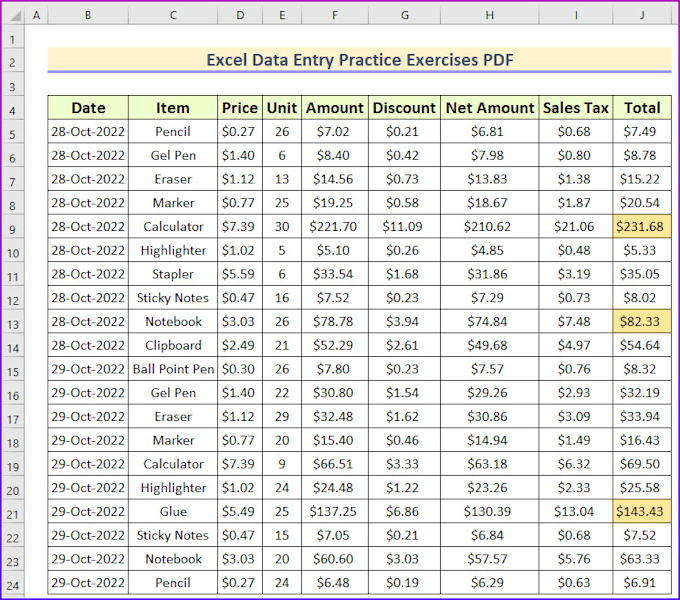
Task: Select the 'Clipboard' item cell
Action: click(x=173, y=345)
